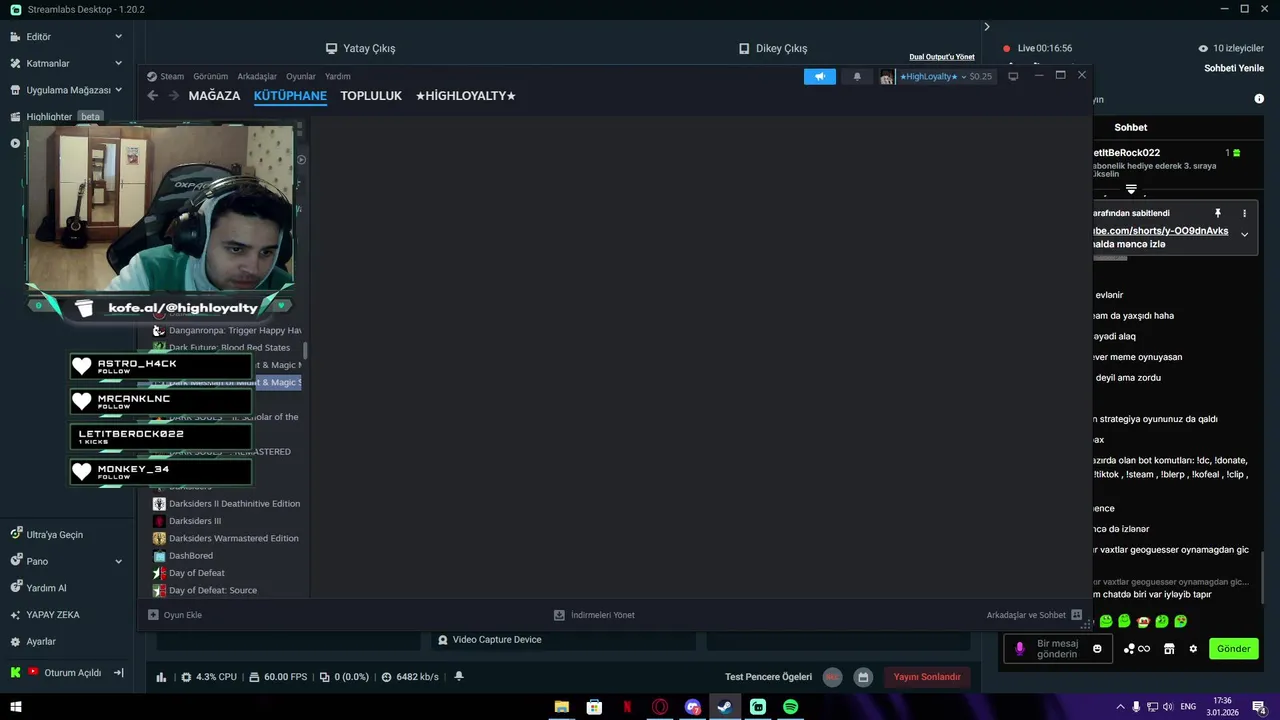This screenshot has height=720, width=1280.
Task: Click the viewers eye icon
Action: tap(1203, 48)
